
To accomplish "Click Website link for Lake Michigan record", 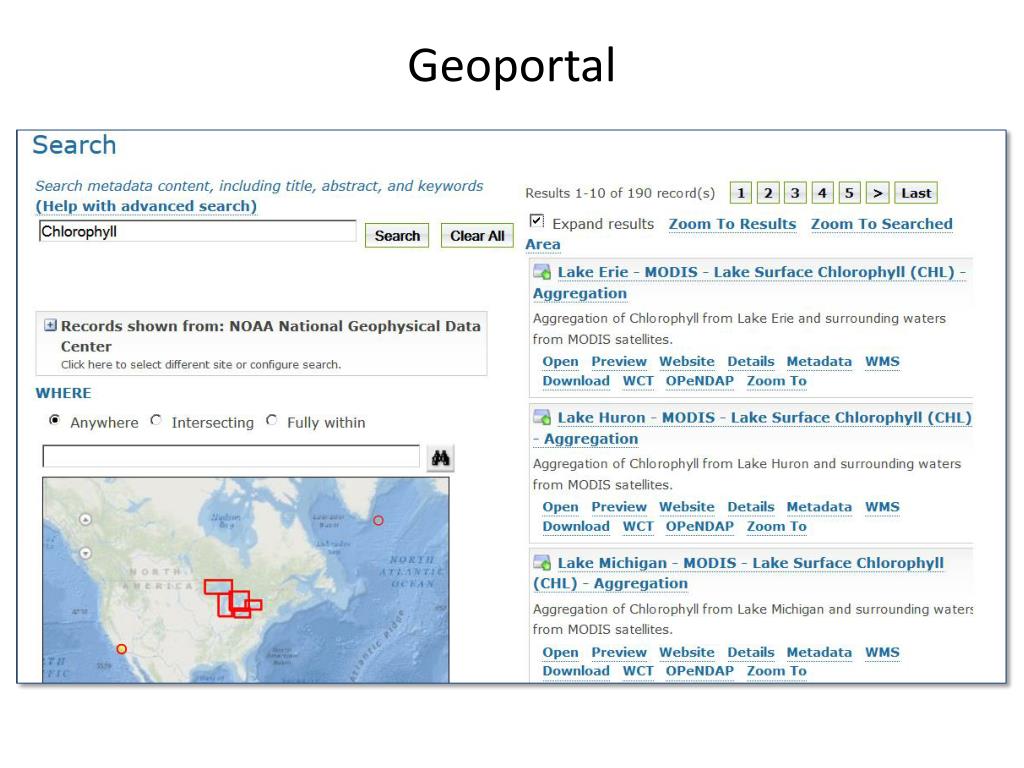I will click(x=687, y=652).
